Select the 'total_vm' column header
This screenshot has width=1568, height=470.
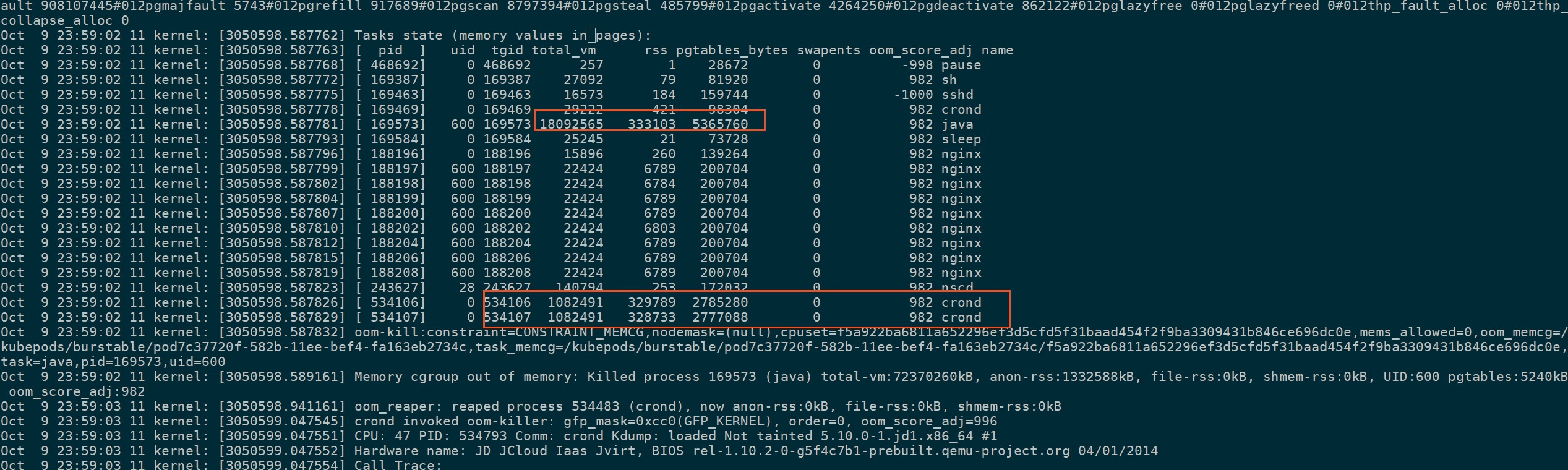click(x=563, y=50)
